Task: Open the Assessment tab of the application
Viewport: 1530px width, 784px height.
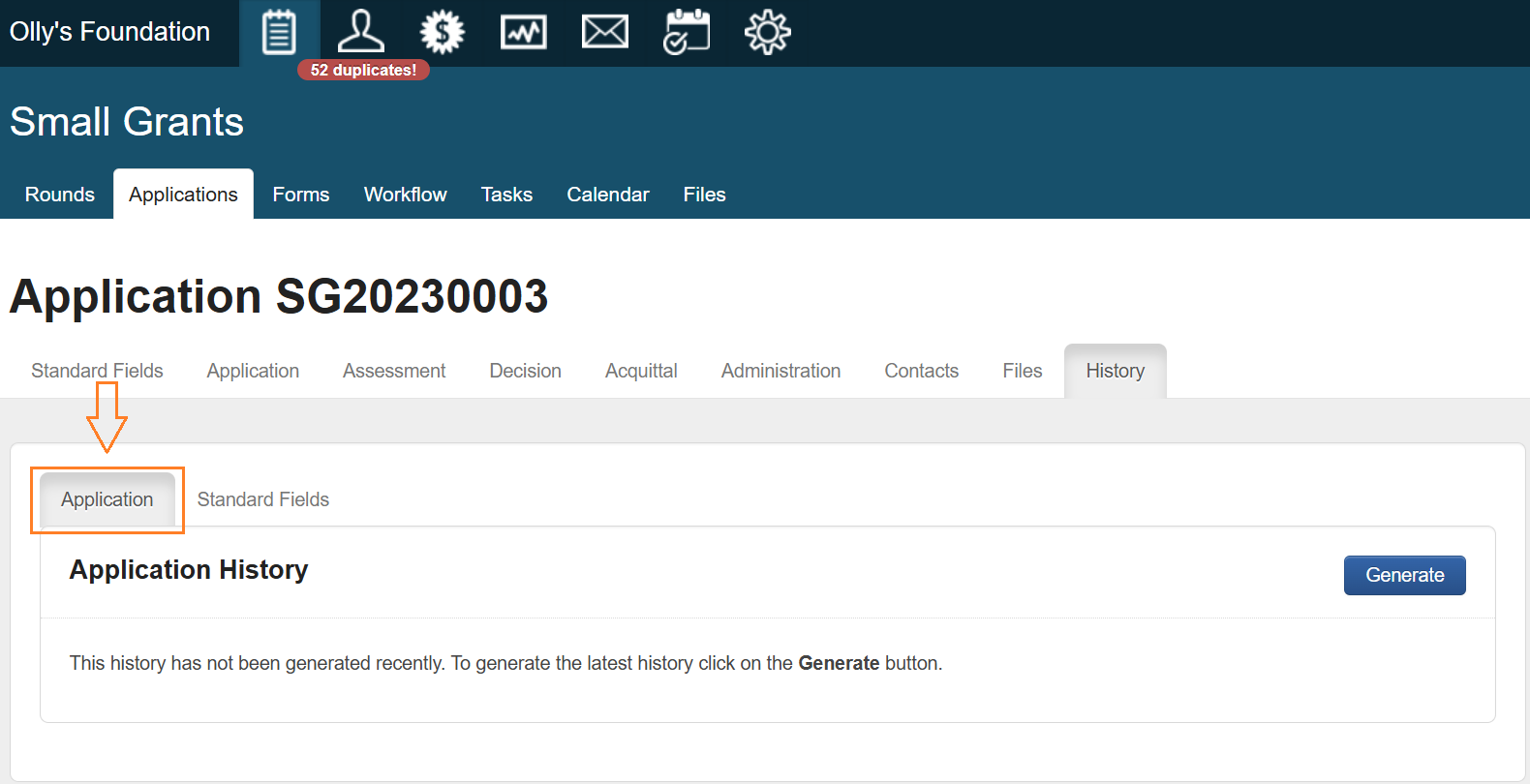Action: point(393,371)
